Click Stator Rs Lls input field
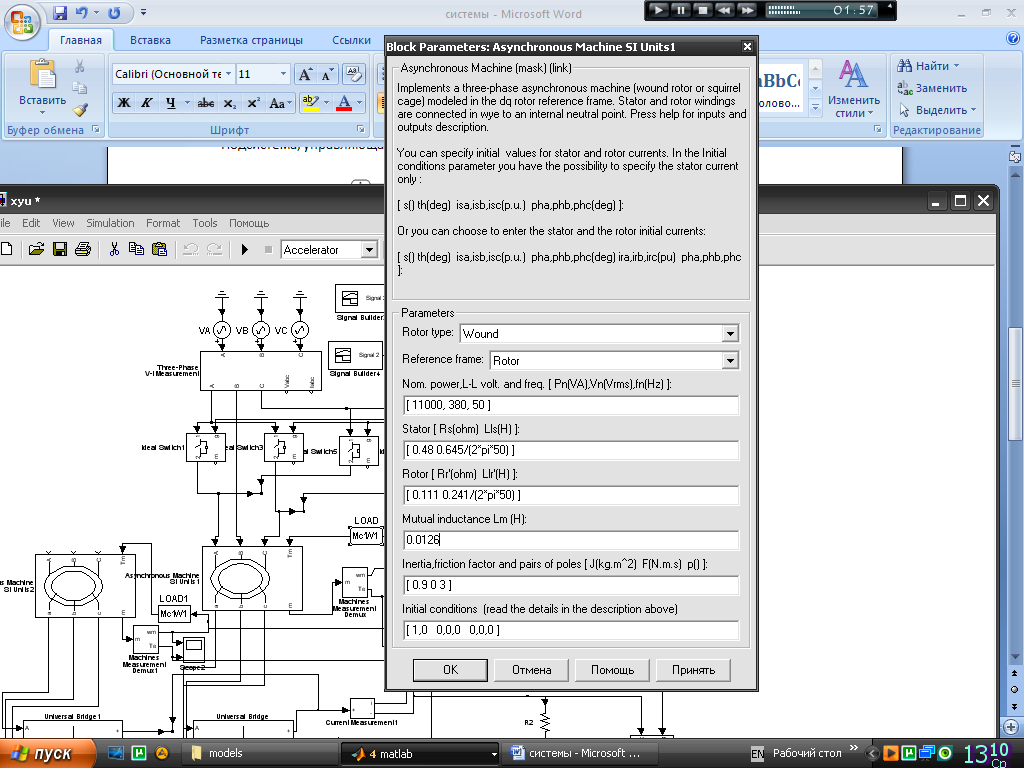 tap(571, 450)
